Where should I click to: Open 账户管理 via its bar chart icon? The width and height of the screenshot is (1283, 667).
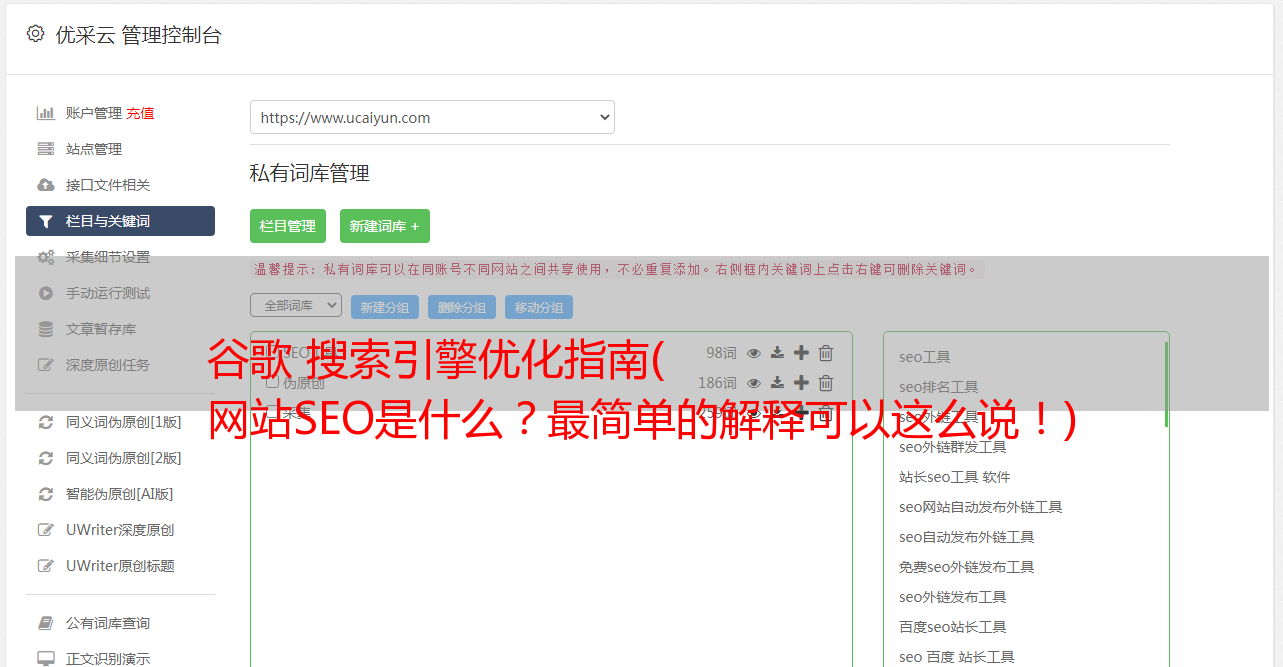pos(45,113)
